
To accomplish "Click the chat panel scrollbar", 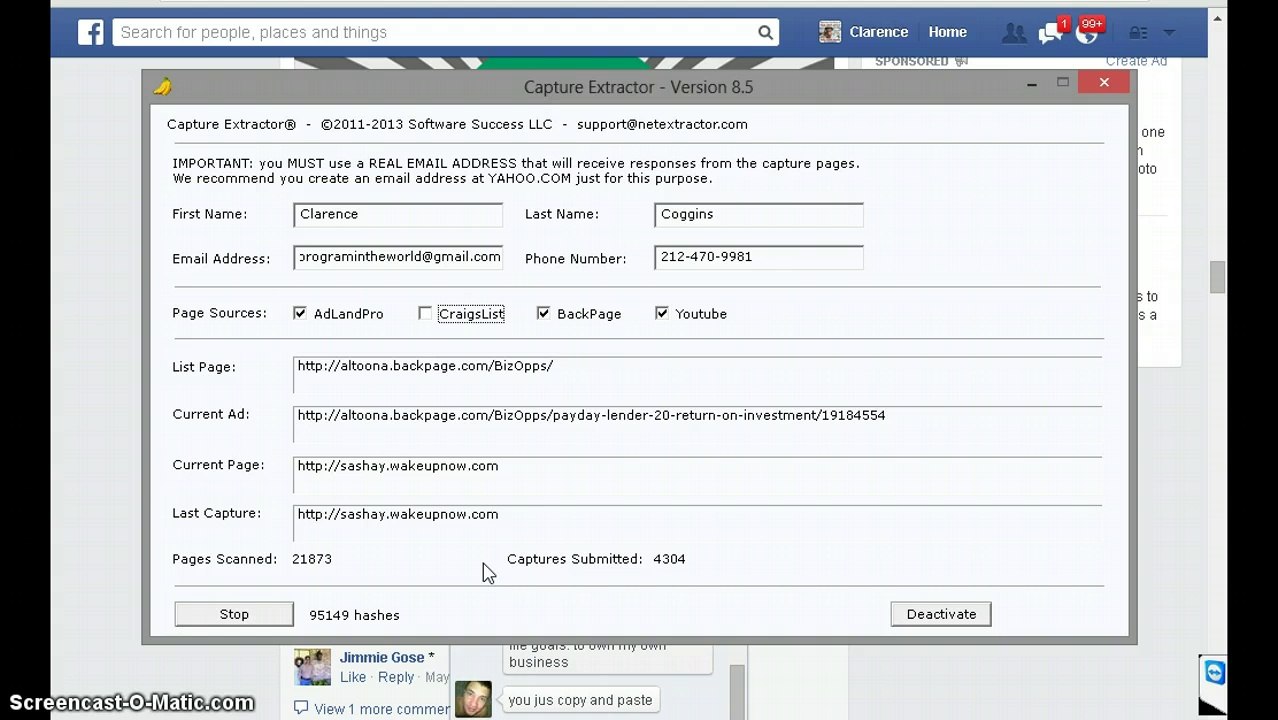I will 737,692.
